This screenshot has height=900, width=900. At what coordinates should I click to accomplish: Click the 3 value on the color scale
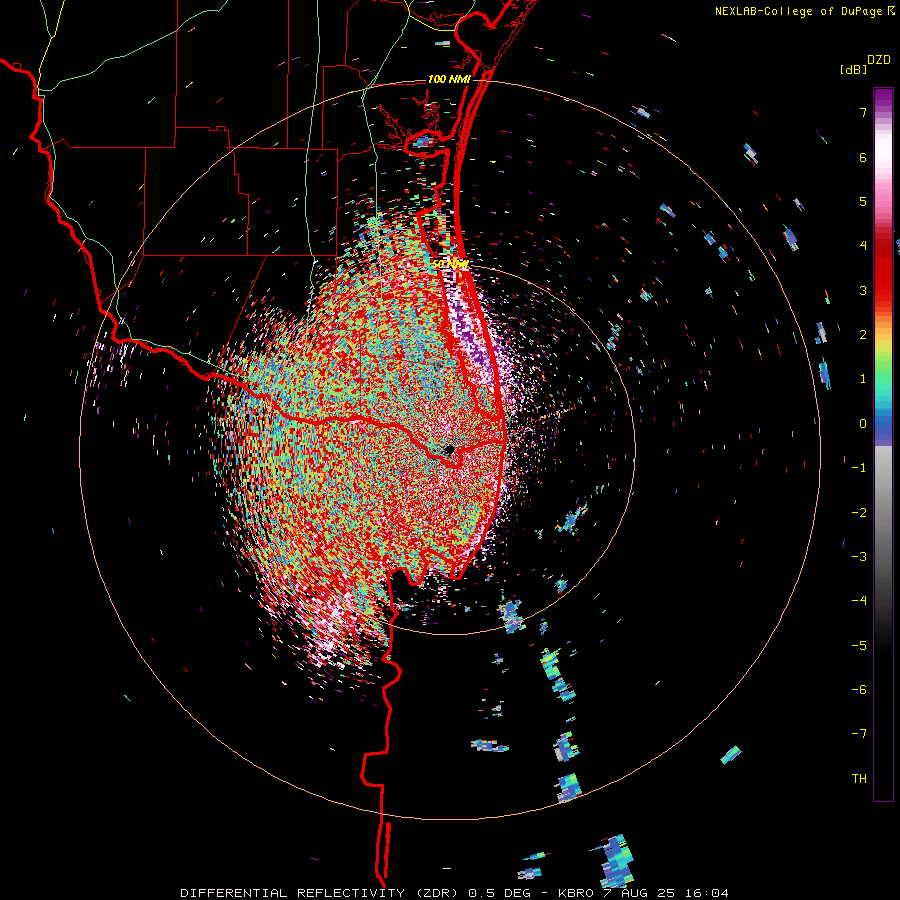coord(863,290)
